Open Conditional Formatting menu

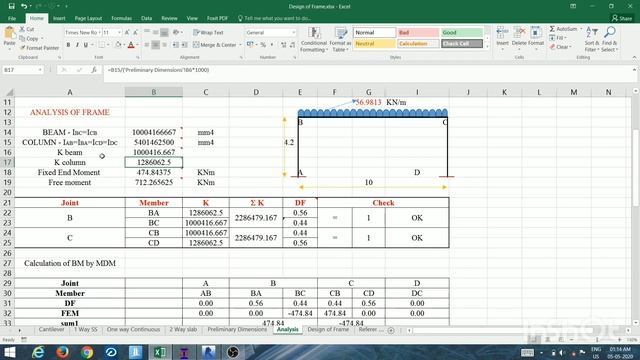313,39
